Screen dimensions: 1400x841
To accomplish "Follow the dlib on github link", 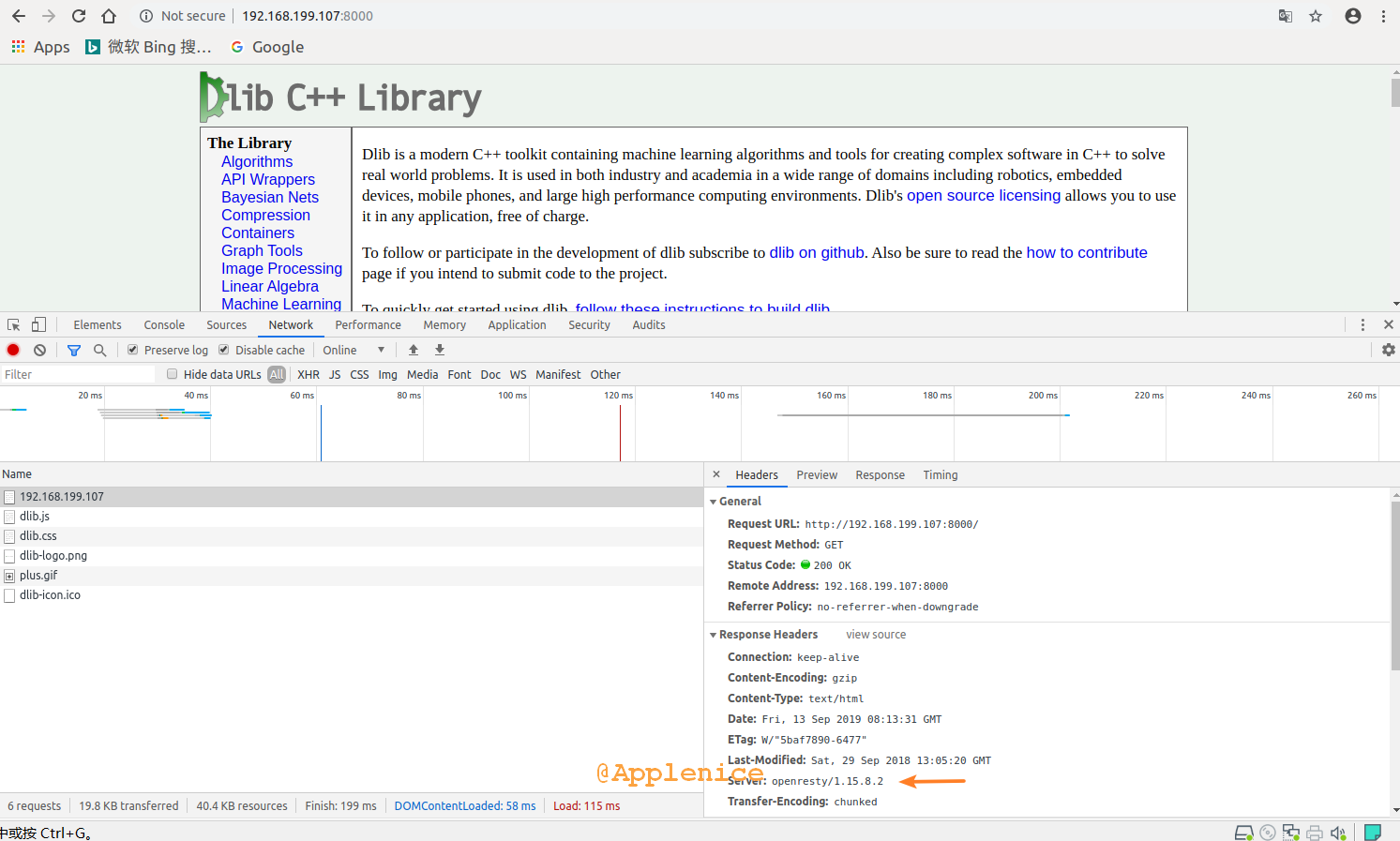I will coord(817,252).
